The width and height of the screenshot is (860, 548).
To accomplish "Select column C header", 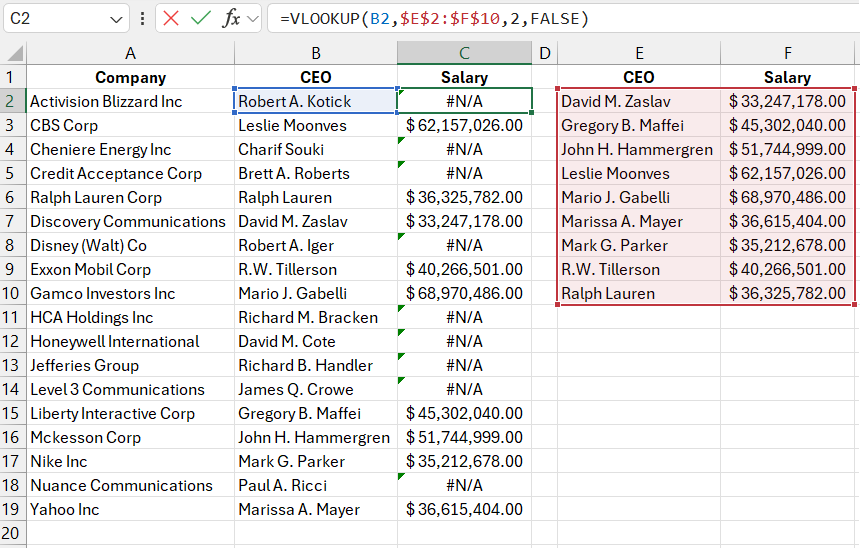I will point(464,53).
